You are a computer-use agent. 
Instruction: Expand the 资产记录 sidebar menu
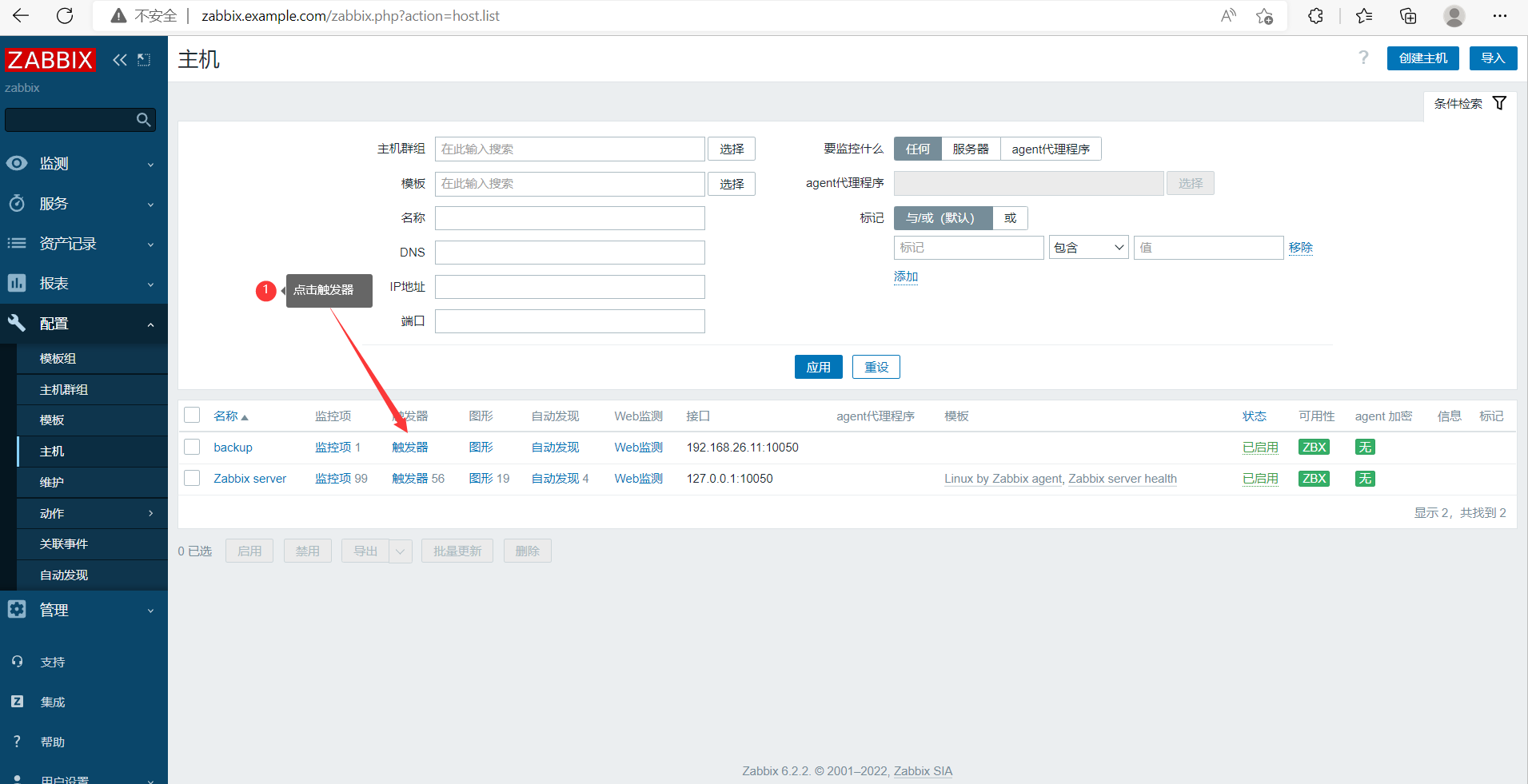[84, 244]
